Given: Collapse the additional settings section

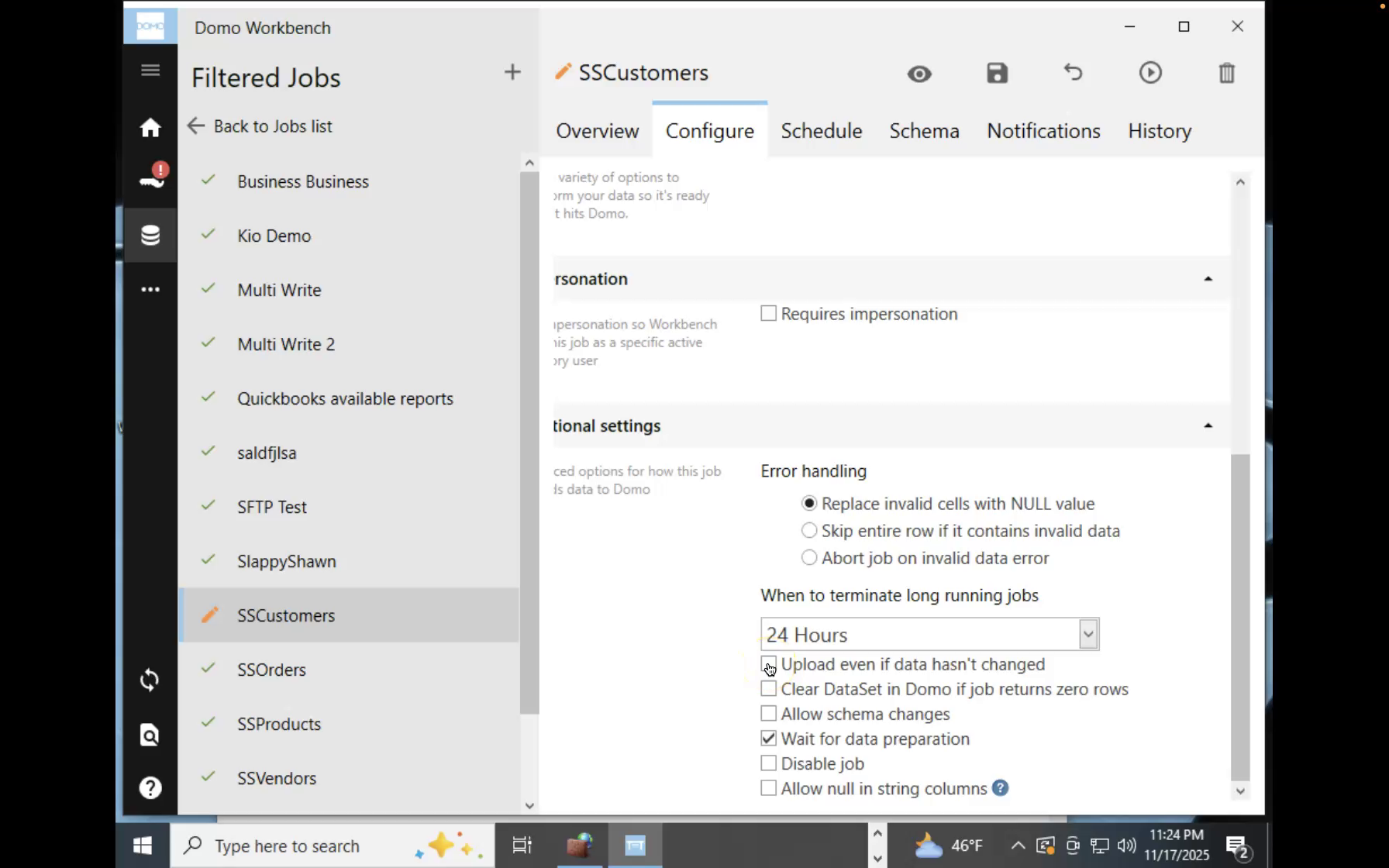Looking at the screenshot, I should point(1208,425).
